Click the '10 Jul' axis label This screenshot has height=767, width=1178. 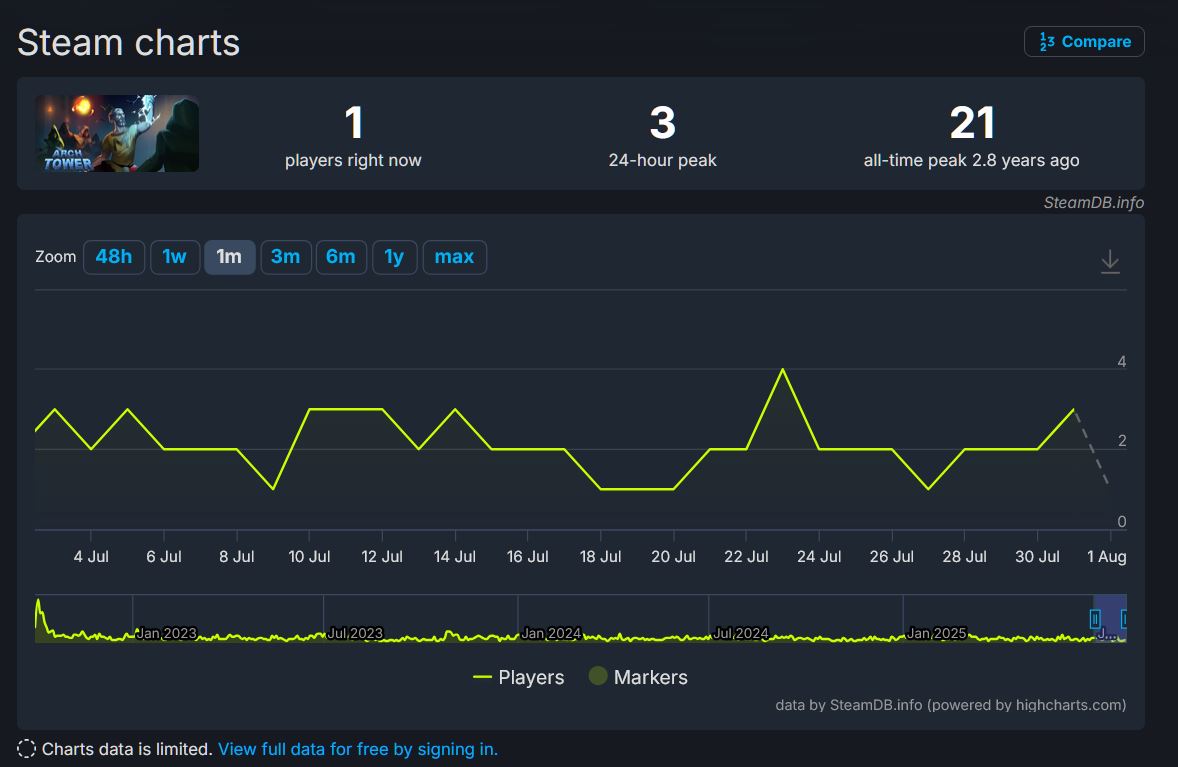[x=309, y=557]
